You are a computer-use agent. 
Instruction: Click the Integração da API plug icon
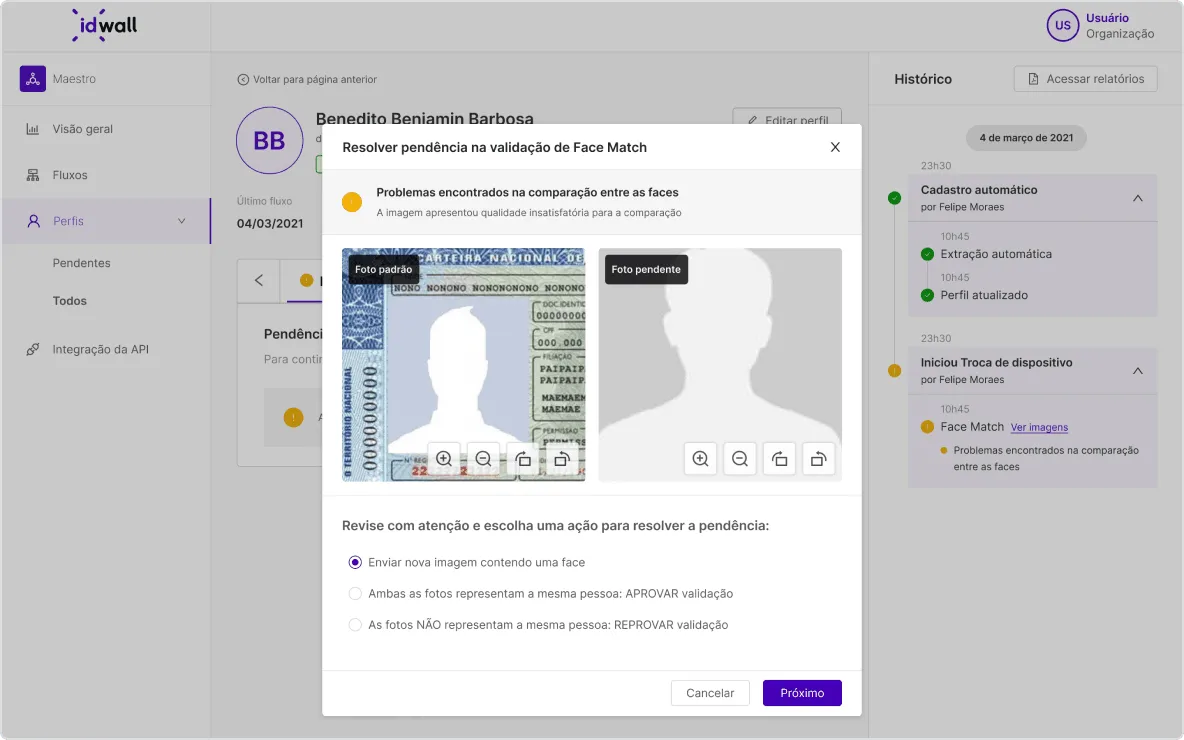32,350
